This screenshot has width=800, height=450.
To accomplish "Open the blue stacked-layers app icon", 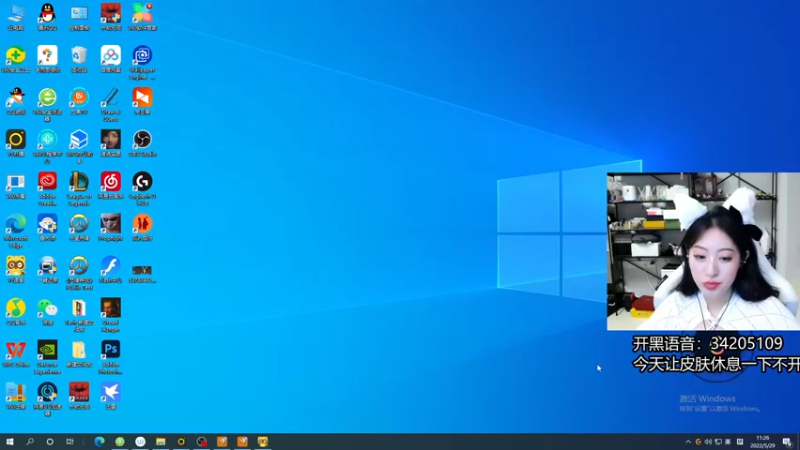I will point(79,146).
